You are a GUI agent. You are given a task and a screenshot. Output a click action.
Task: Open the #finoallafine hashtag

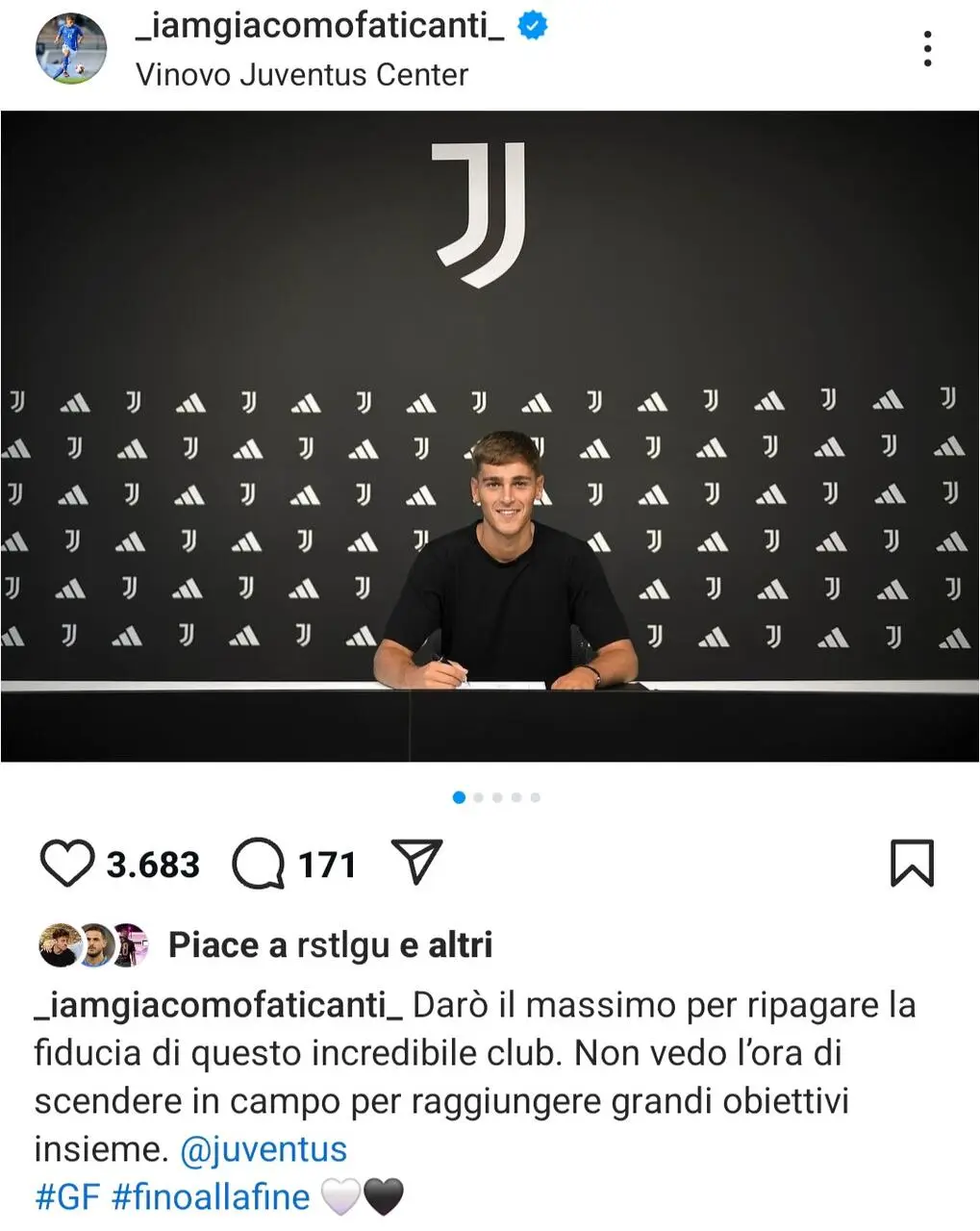(x=211, y=1196)
